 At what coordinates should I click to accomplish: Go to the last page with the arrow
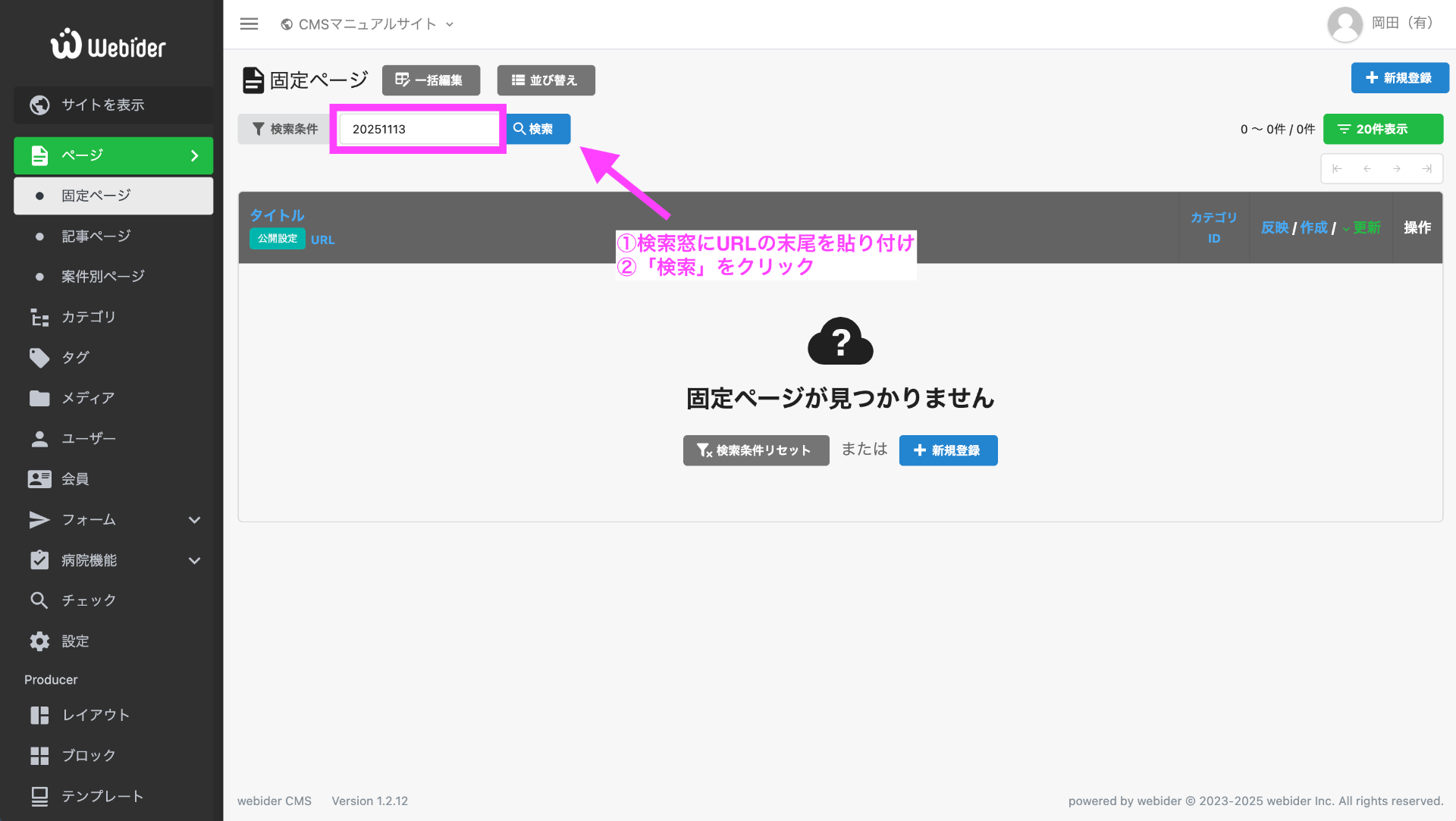1426,169
